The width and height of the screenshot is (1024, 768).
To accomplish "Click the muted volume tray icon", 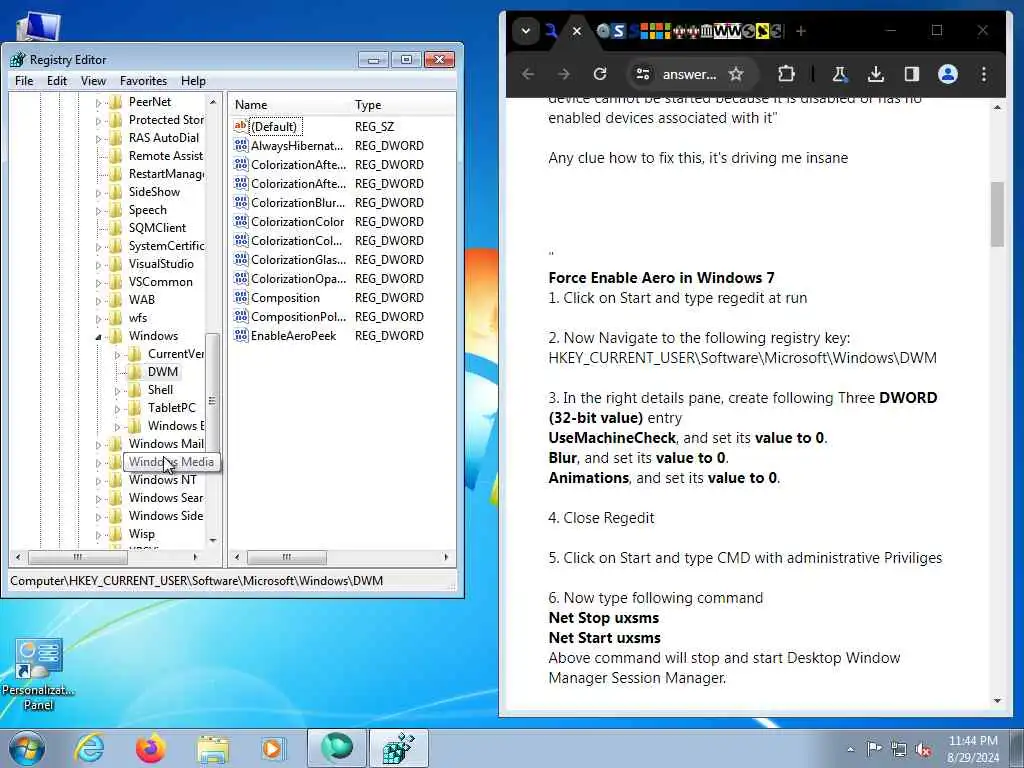I will coord(923,750).
